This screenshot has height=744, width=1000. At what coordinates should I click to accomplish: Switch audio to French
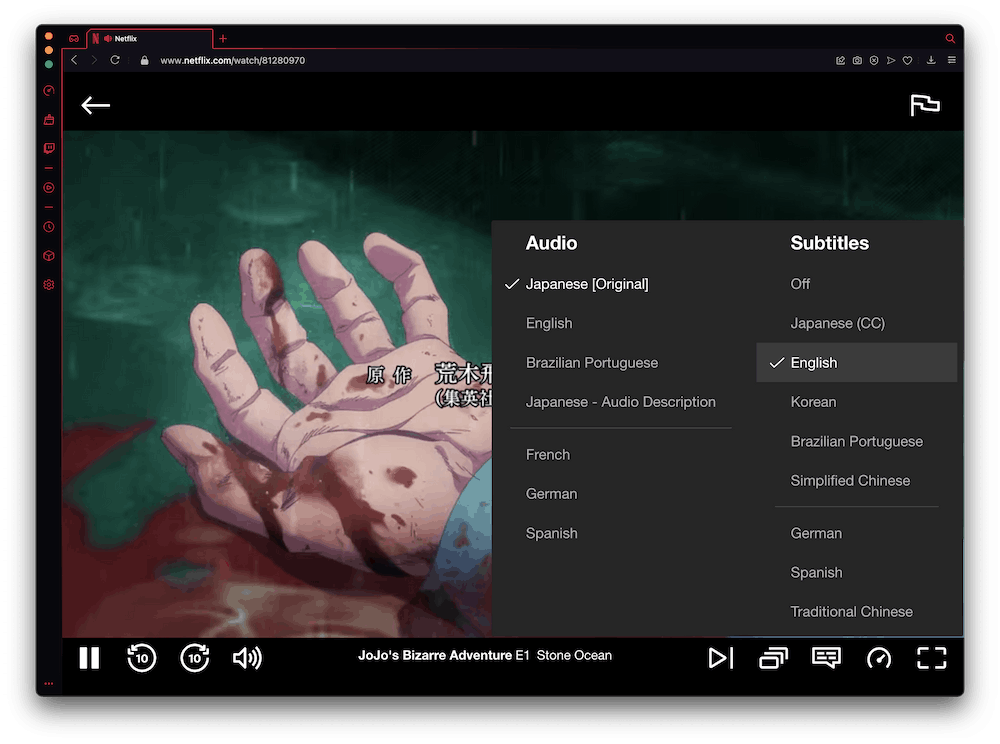pos(548,455)
